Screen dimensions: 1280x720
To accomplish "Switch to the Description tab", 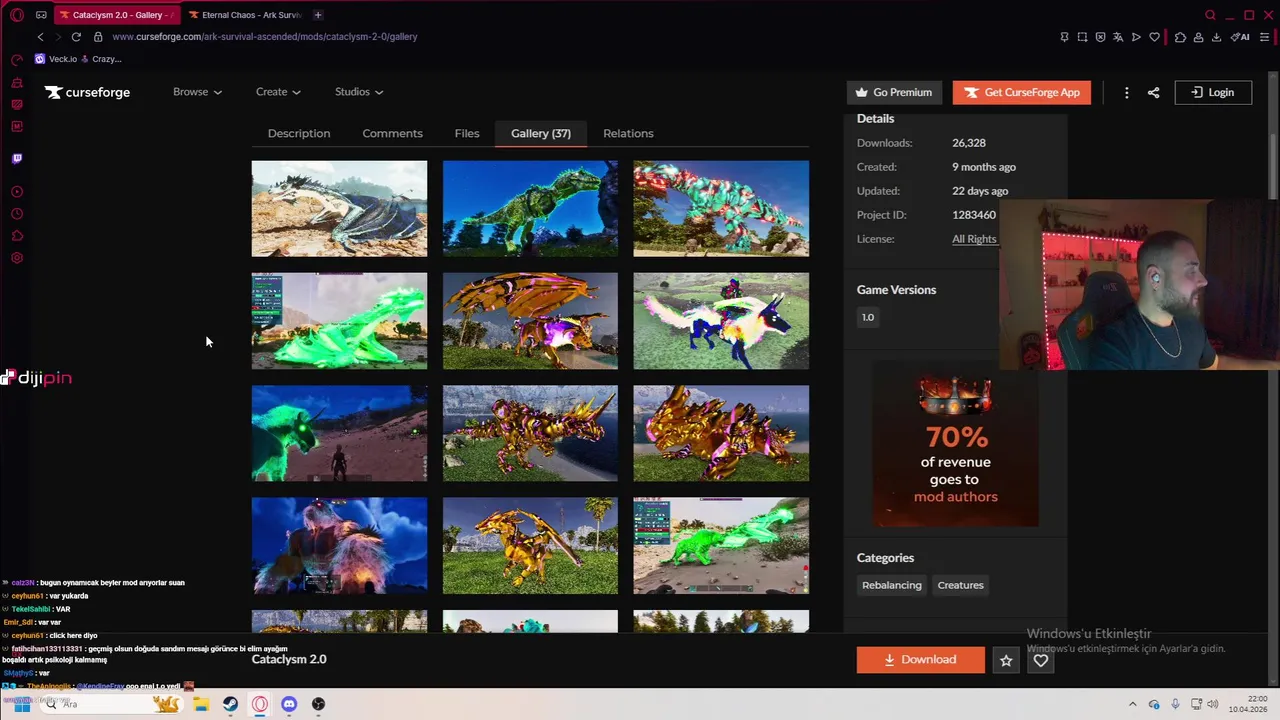I will point(299,133).
